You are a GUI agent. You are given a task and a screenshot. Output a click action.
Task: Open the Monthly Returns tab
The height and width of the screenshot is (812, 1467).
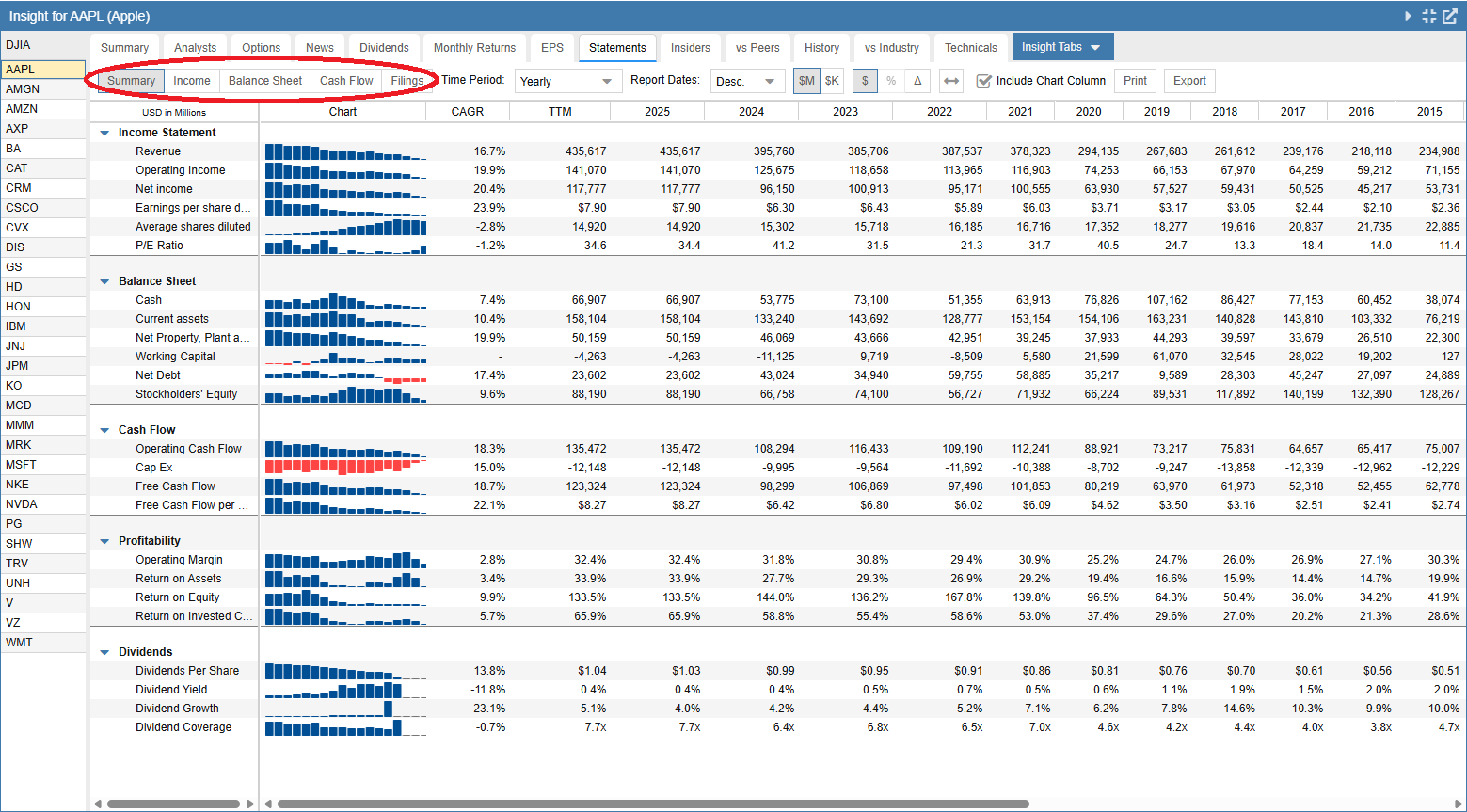(475, 48)
